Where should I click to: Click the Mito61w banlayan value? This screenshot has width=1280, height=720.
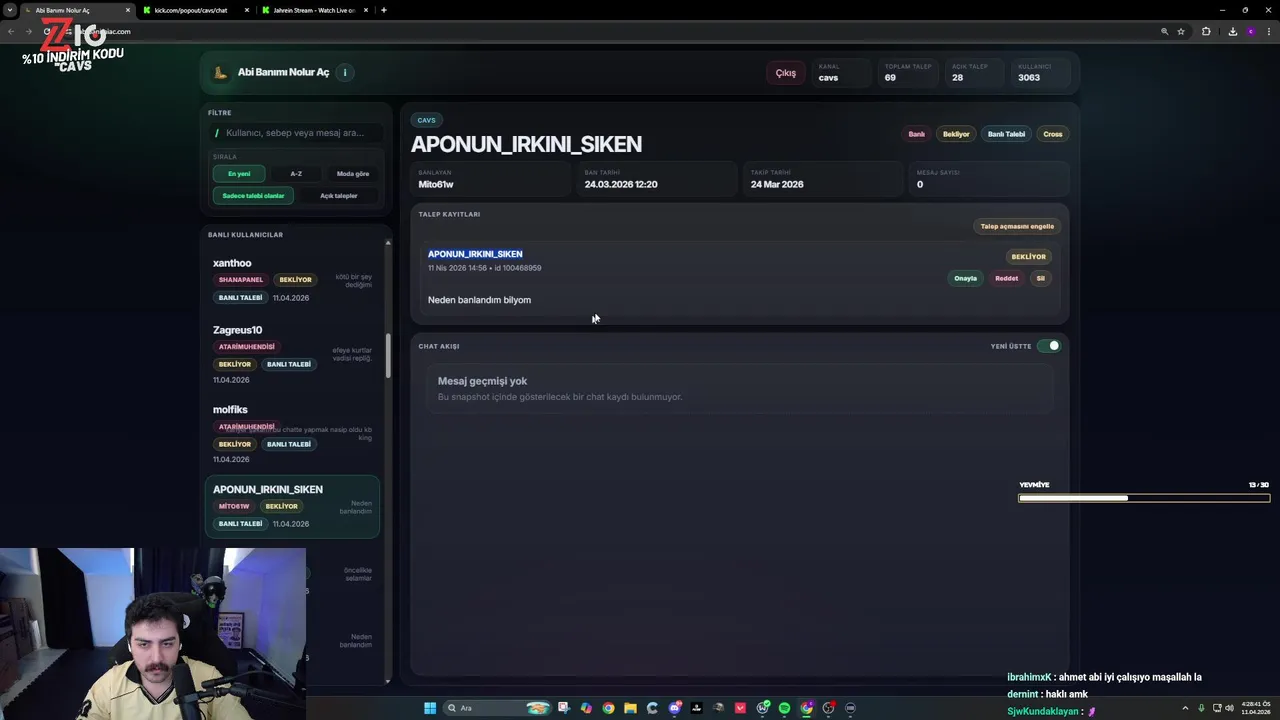[436, 184]
